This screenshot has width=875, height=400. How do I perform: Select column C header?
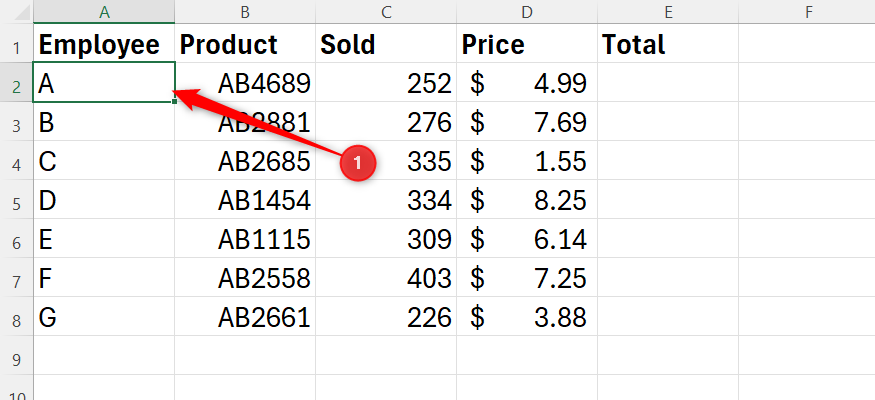pos(386,12)
